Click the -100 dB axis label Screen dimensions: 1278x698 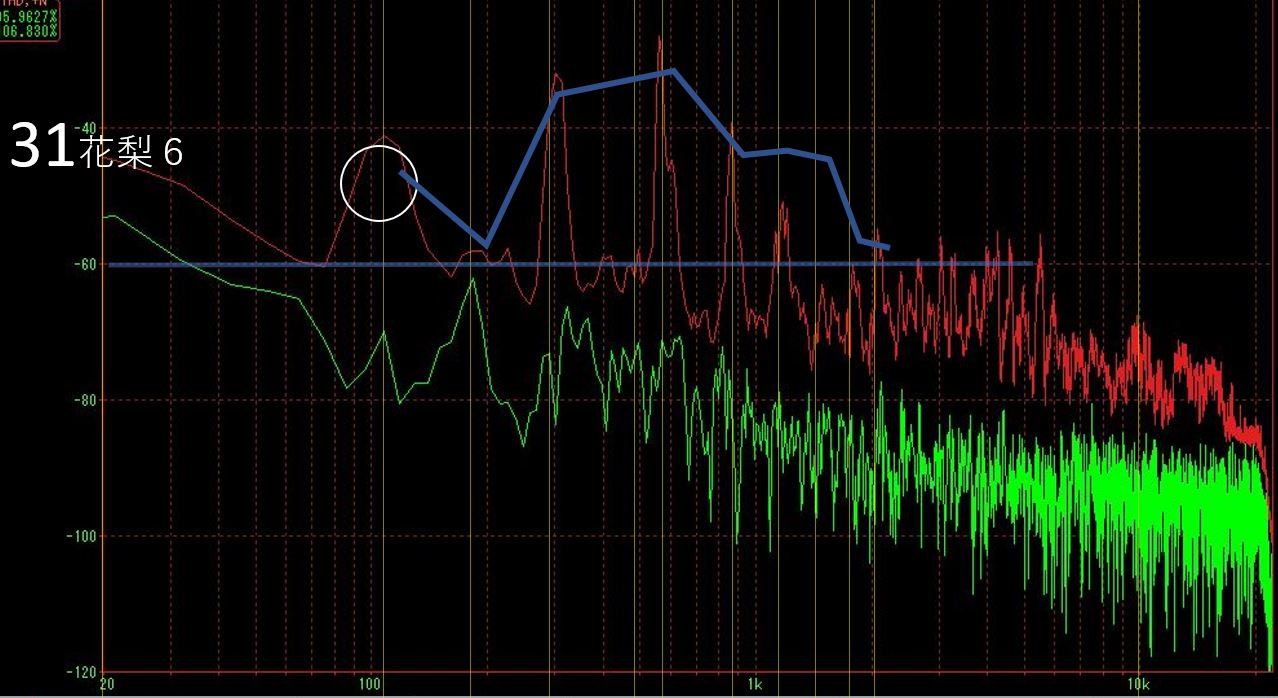pos(80,536)
